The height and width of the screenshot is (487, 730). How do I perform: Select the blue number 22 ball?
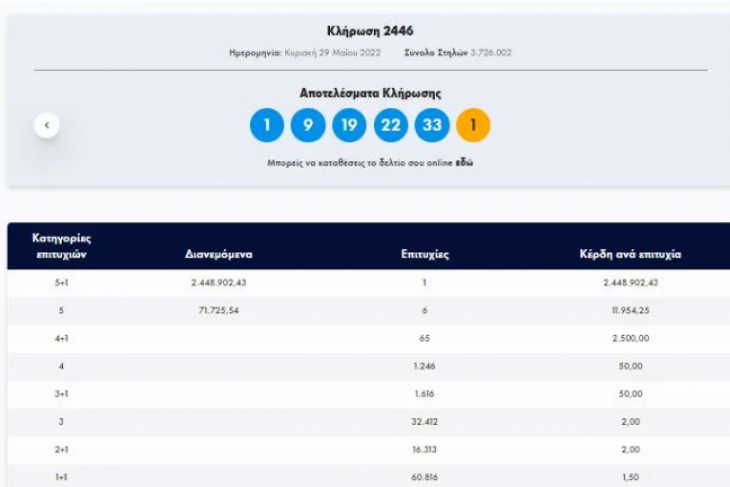pyautogui.click(x=391, y=125)
